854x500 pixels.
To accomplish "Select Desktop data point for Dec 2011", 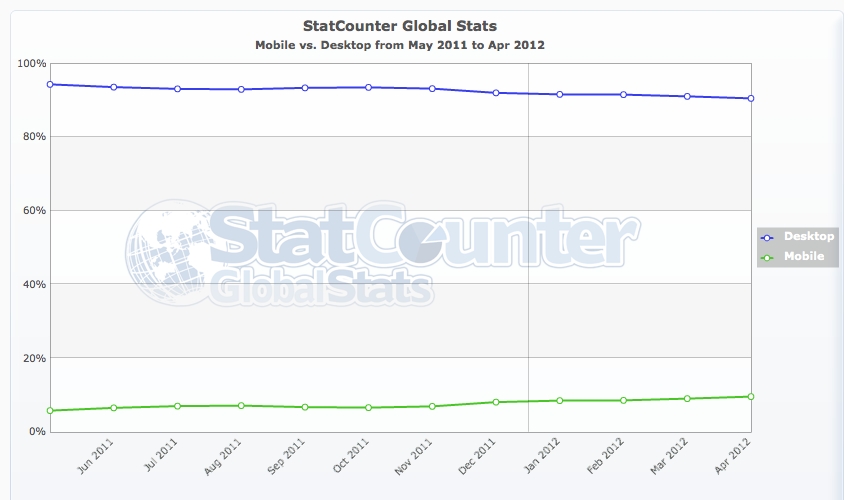I will pos(496,93).
